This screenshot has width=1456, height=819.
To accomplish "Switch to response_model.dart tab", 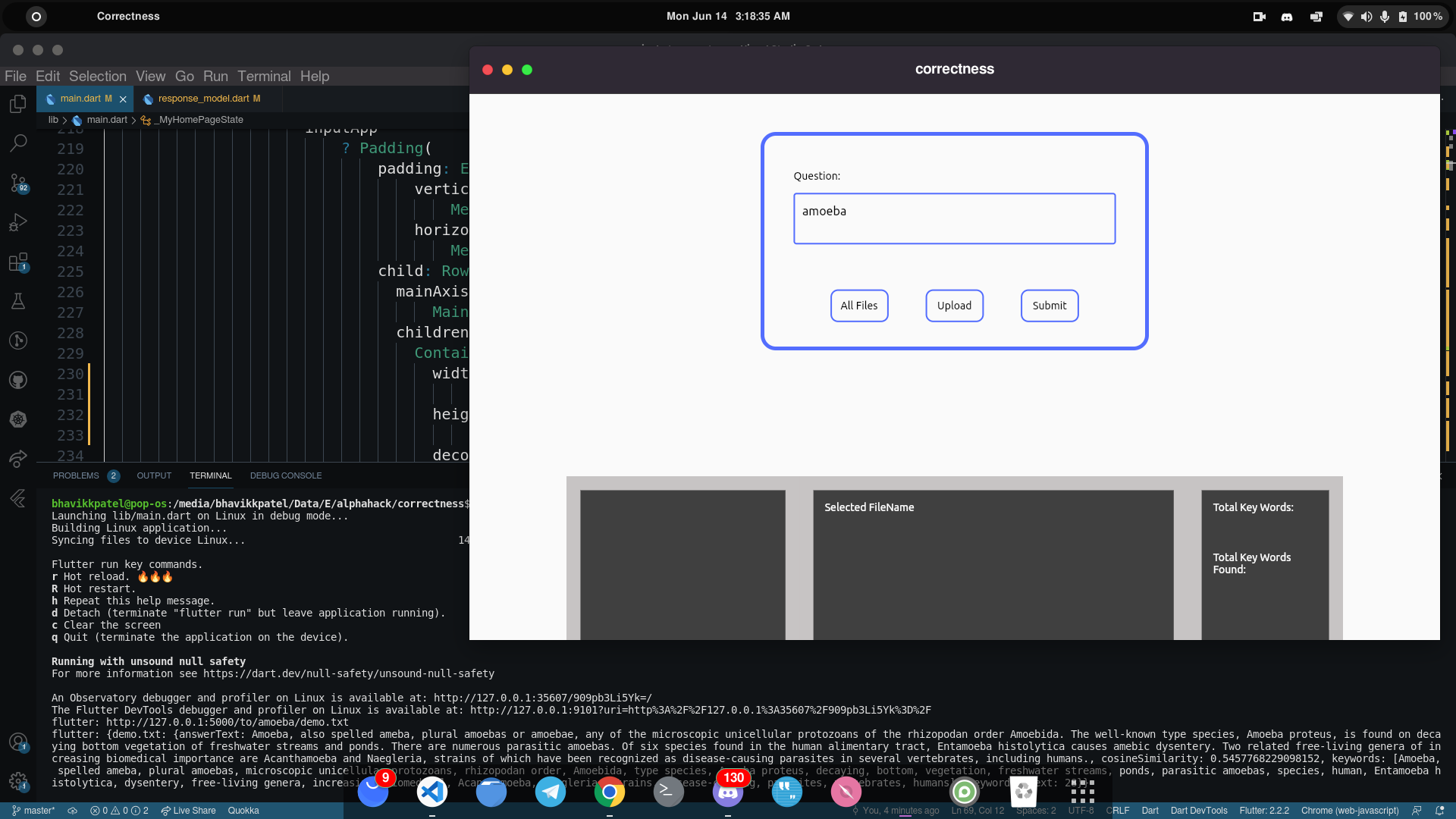I will click(203, 99).
